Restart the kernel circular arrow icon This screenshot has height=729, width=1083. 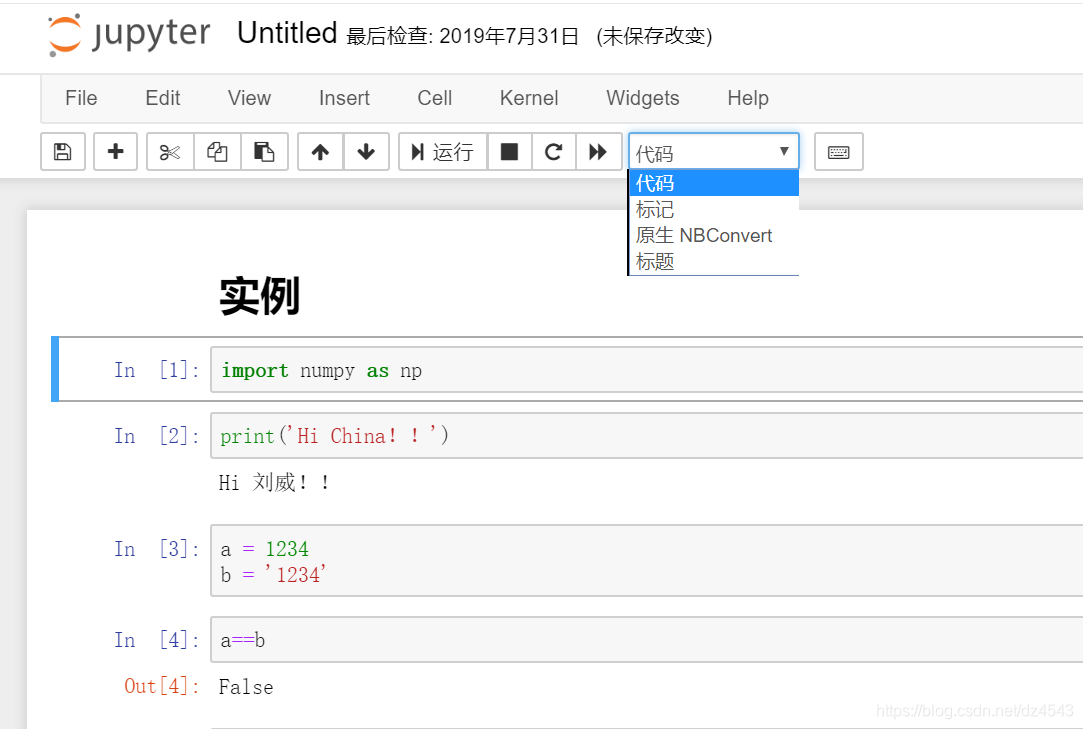(x=553, y=151)
